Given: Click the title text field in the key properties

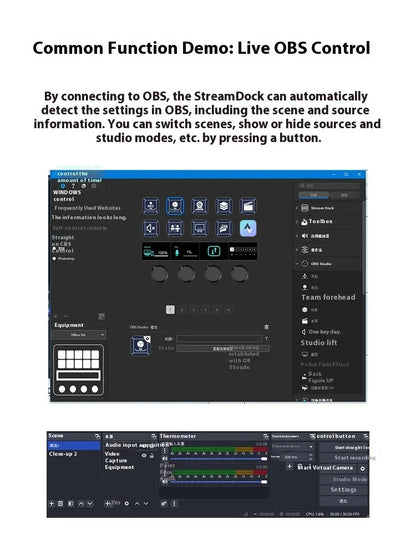Looking at the screenshot, I should 219,339.
